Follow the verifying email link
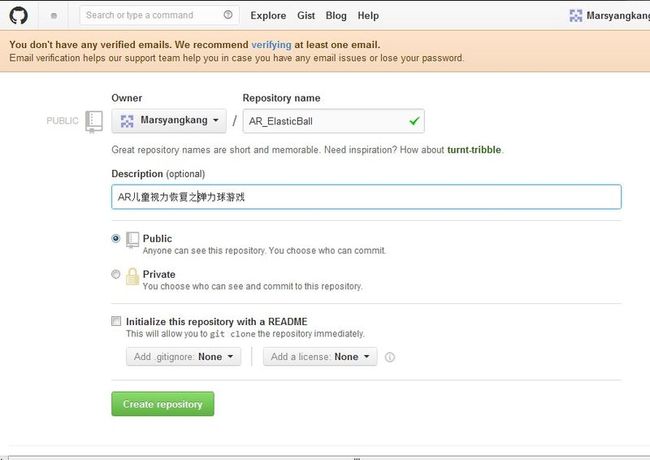This screenshot has width=650, height=460. click(272, 45)
